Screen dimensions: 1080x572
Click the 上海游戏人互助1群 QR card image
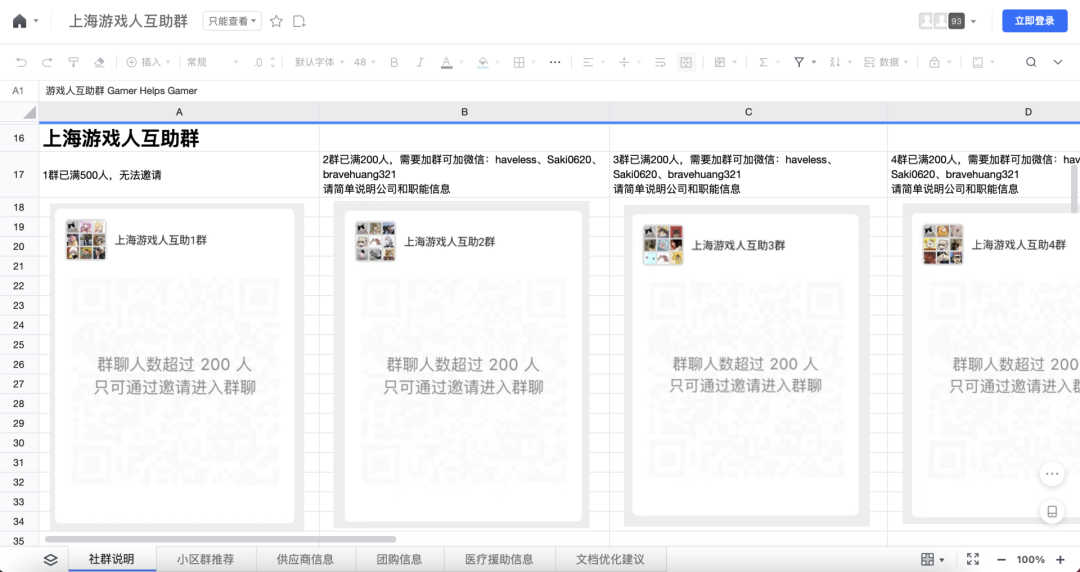175,367
